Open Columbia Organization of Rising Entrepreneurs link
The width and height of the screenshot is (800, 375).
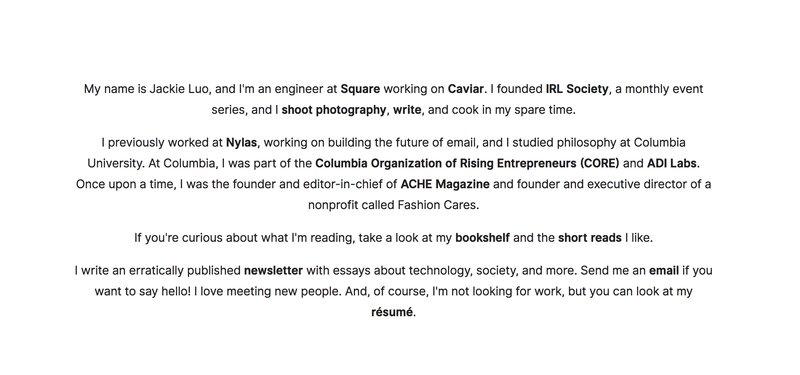[x=467, y=164]
